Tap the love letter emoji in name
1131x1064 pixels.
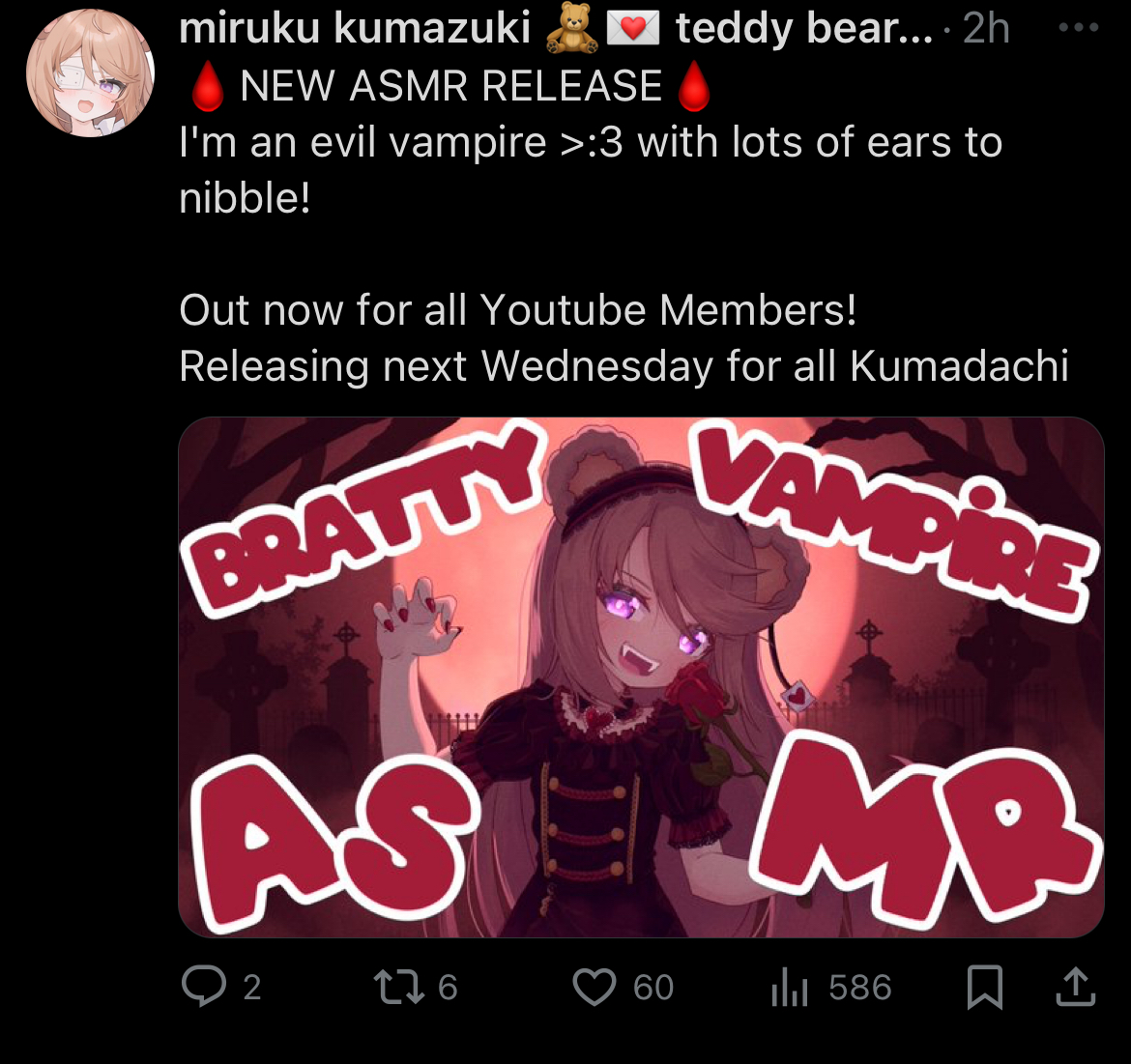coord(632,29)
